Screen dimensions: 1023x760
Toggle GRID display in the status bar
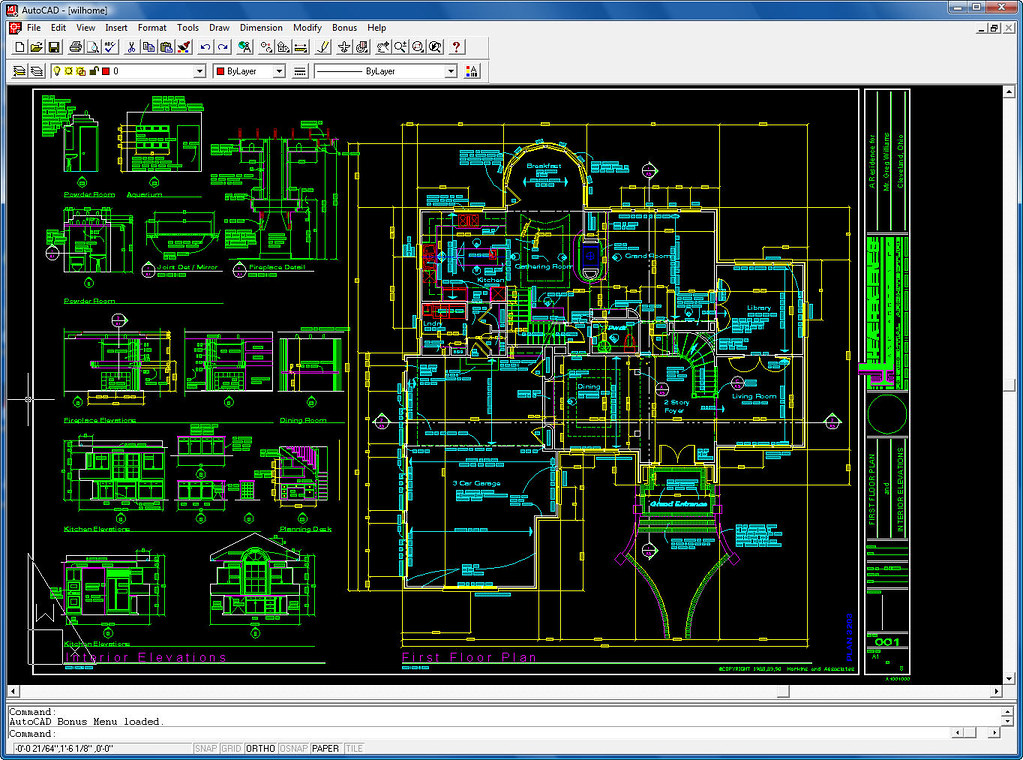[x=231, y=748]
